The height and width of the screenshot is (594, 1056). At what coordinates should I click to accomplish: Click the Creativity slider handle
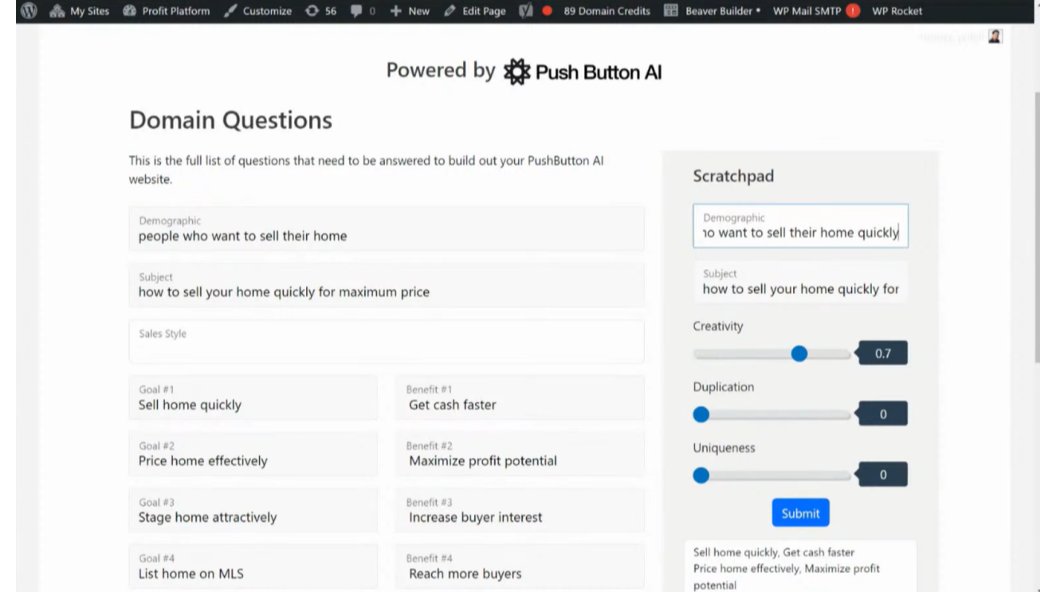pos(799,354)
